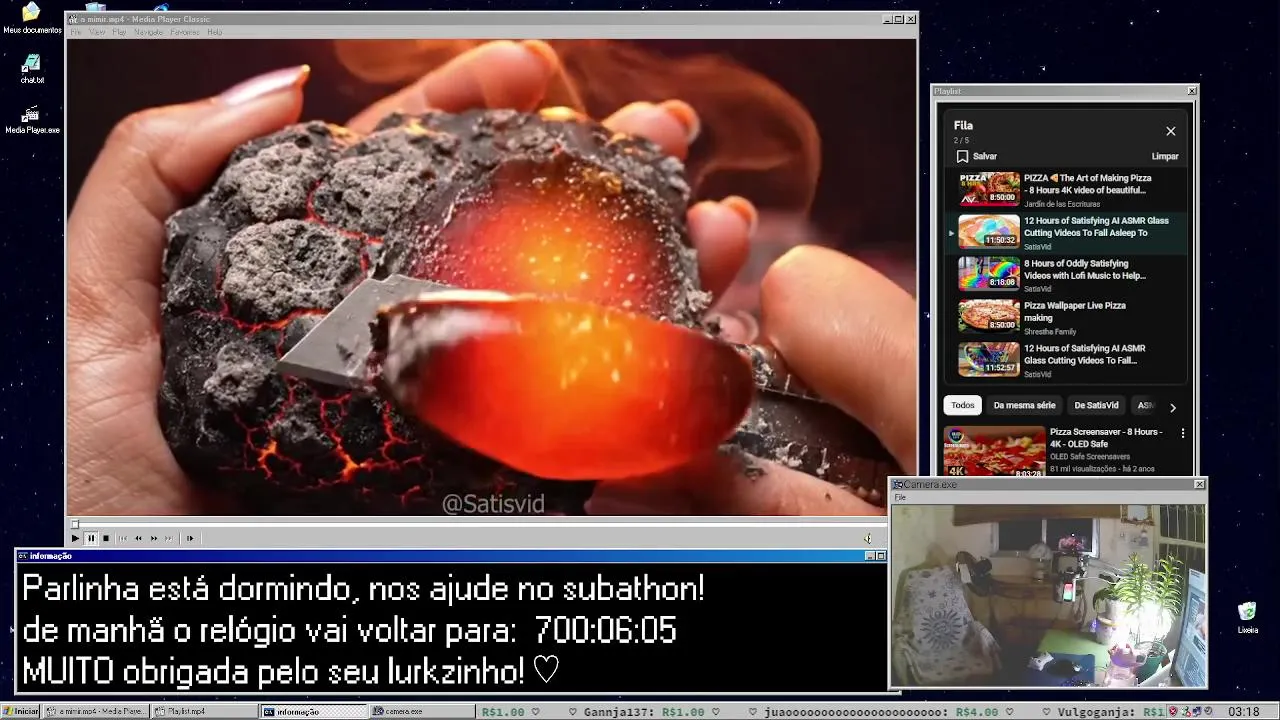Viewport: 1280px width, 720px height.
Task: Select Pizza Wallpaper Live Pizza making video
Action: [x=1066, y=317]
